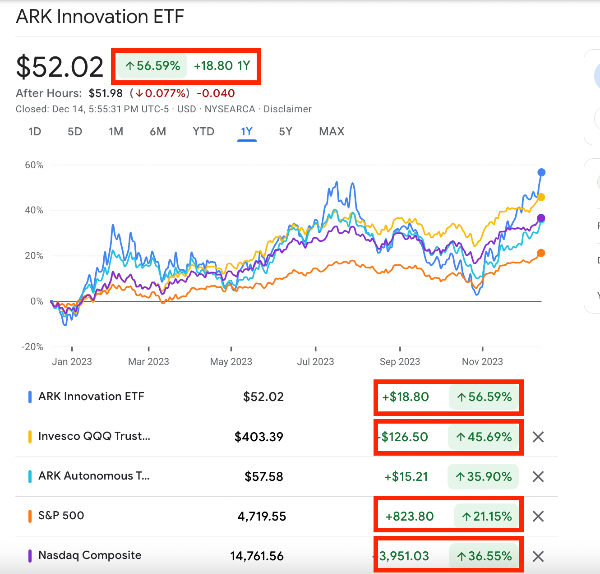Click blue color marker beside ARK Innovation ETF

click(x=30, y=397)
